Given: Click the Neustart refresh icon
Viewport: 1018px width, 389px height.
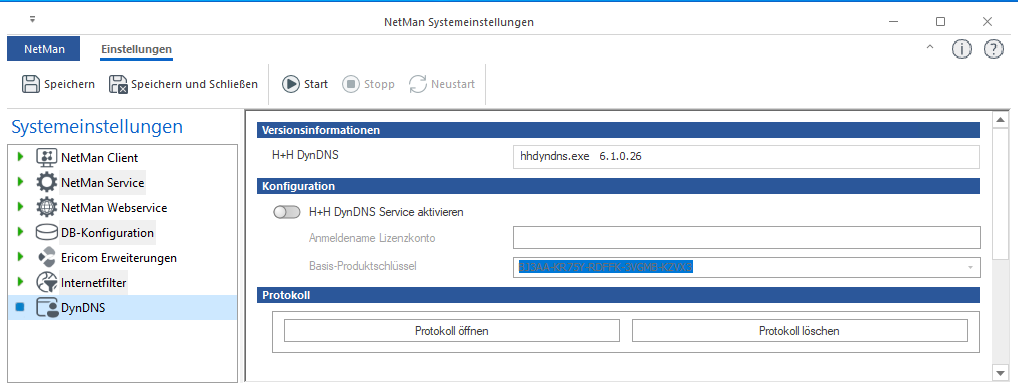Looking at the screenshot, I should pos(417,84).
